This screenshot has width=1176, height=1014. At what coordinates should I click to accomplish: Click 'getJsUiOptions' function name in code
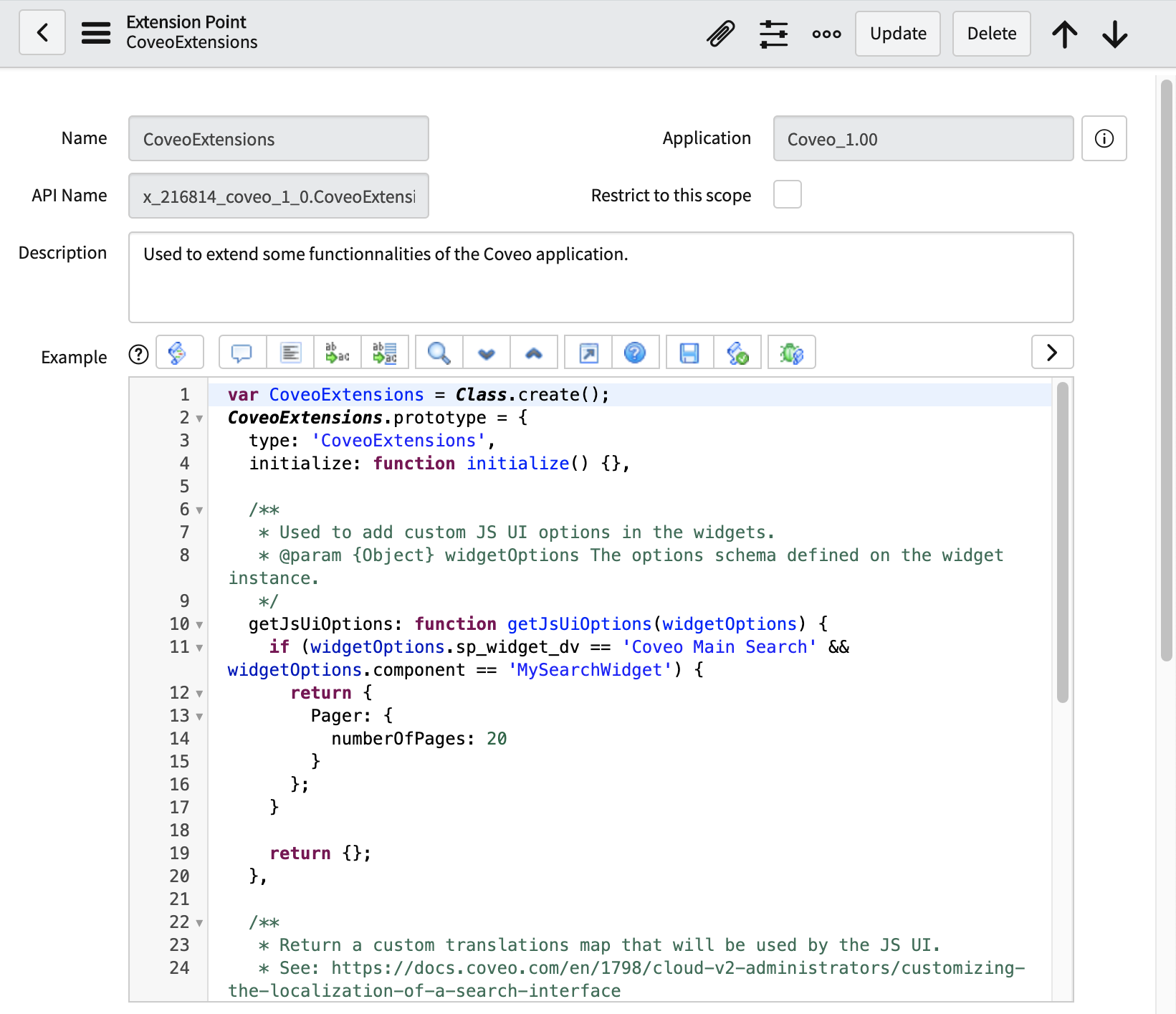579,624
